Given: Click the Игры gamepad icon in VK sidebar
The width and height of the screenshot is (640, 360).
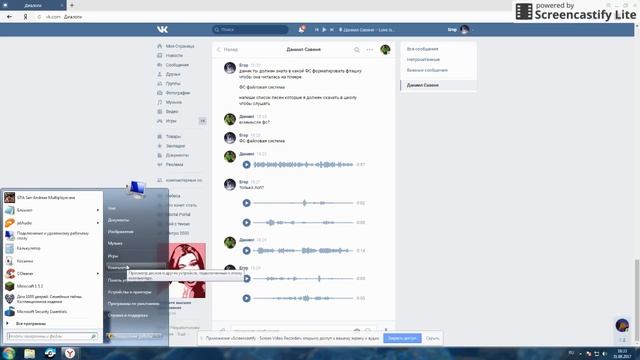Looking at the screenshot, I should 160,121.
